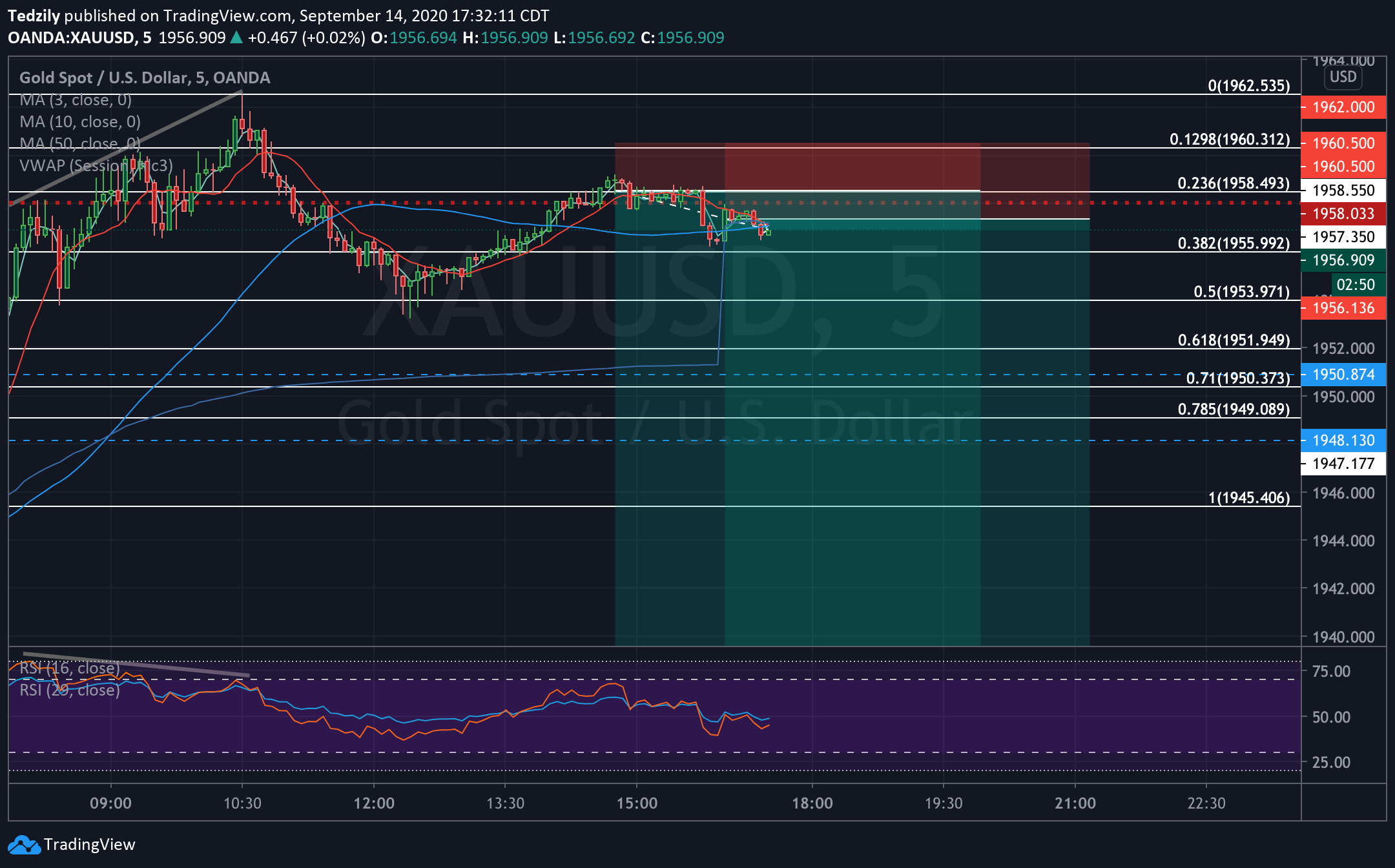Viewport: 1395px width, 868px height.
Task: Select the RSI (16, close) legend
Action: pyautogui.click(x=70, y=668)
